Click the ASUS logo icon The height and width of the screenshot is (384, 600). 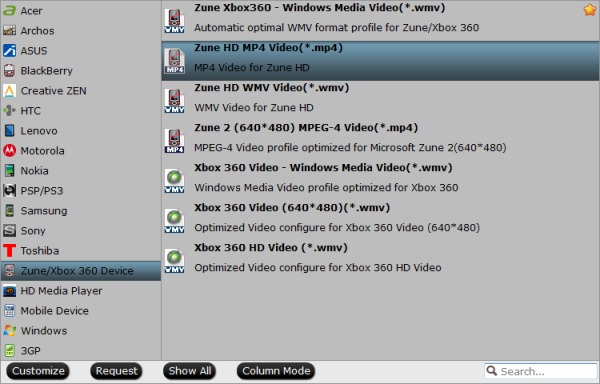click(x=9, y=50)
